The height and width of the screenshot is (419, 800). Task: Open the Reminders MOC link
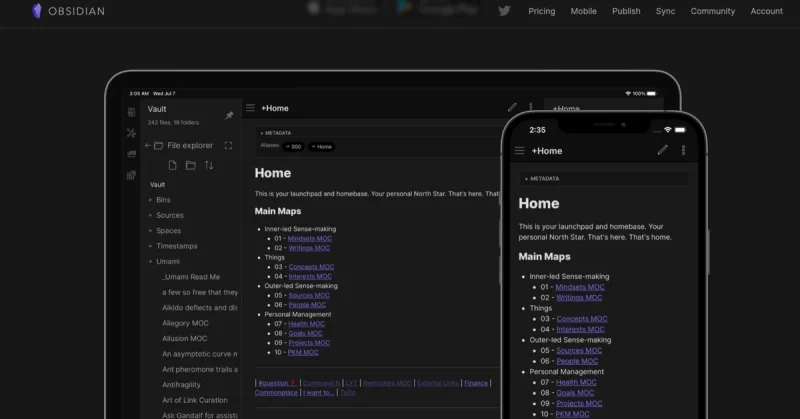pos(387,383)
